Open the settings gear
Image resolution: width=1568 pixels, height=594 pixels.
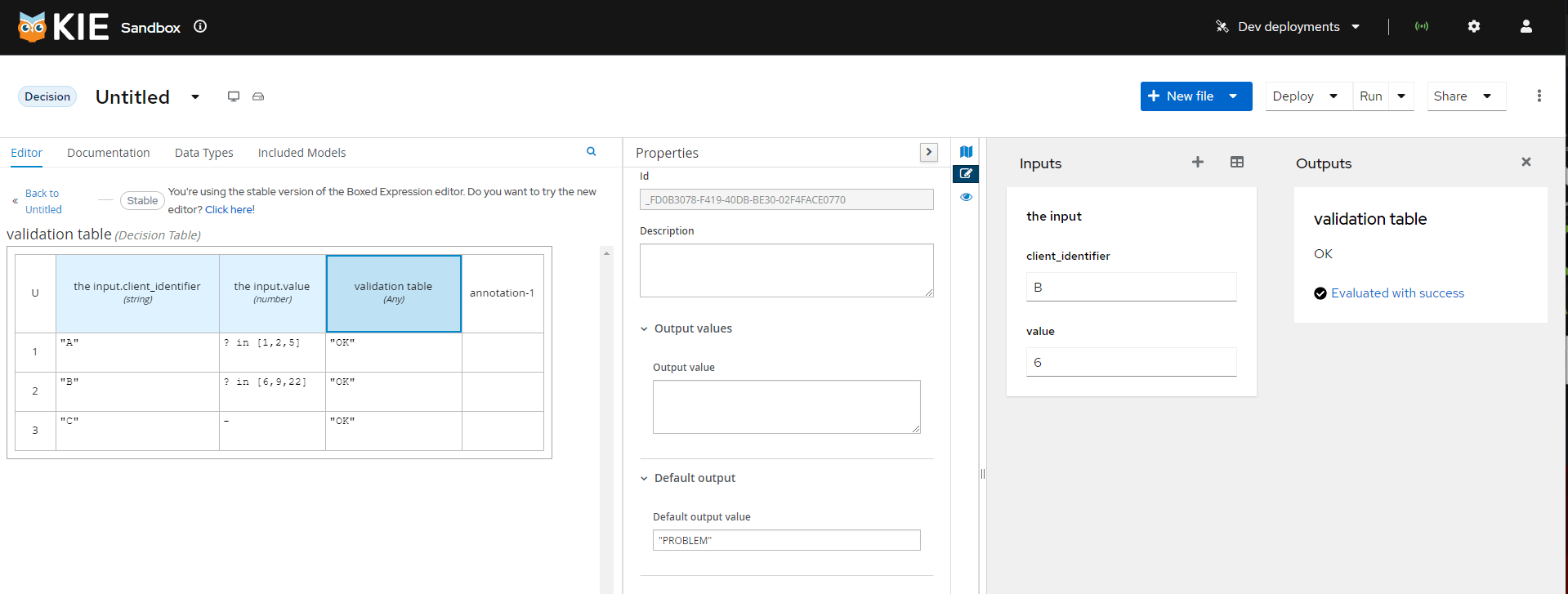tap(1474, 26)
